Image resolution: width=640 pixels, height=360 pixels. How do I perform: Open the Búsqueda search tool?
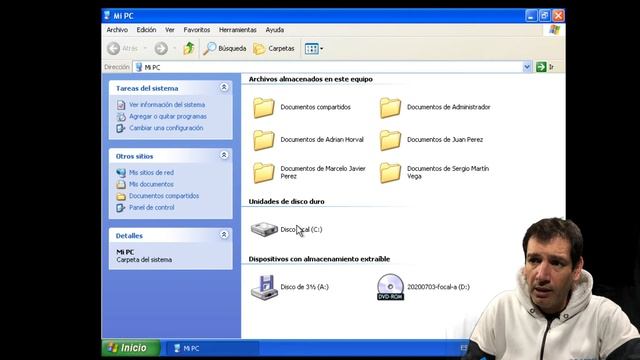(225, 49)
